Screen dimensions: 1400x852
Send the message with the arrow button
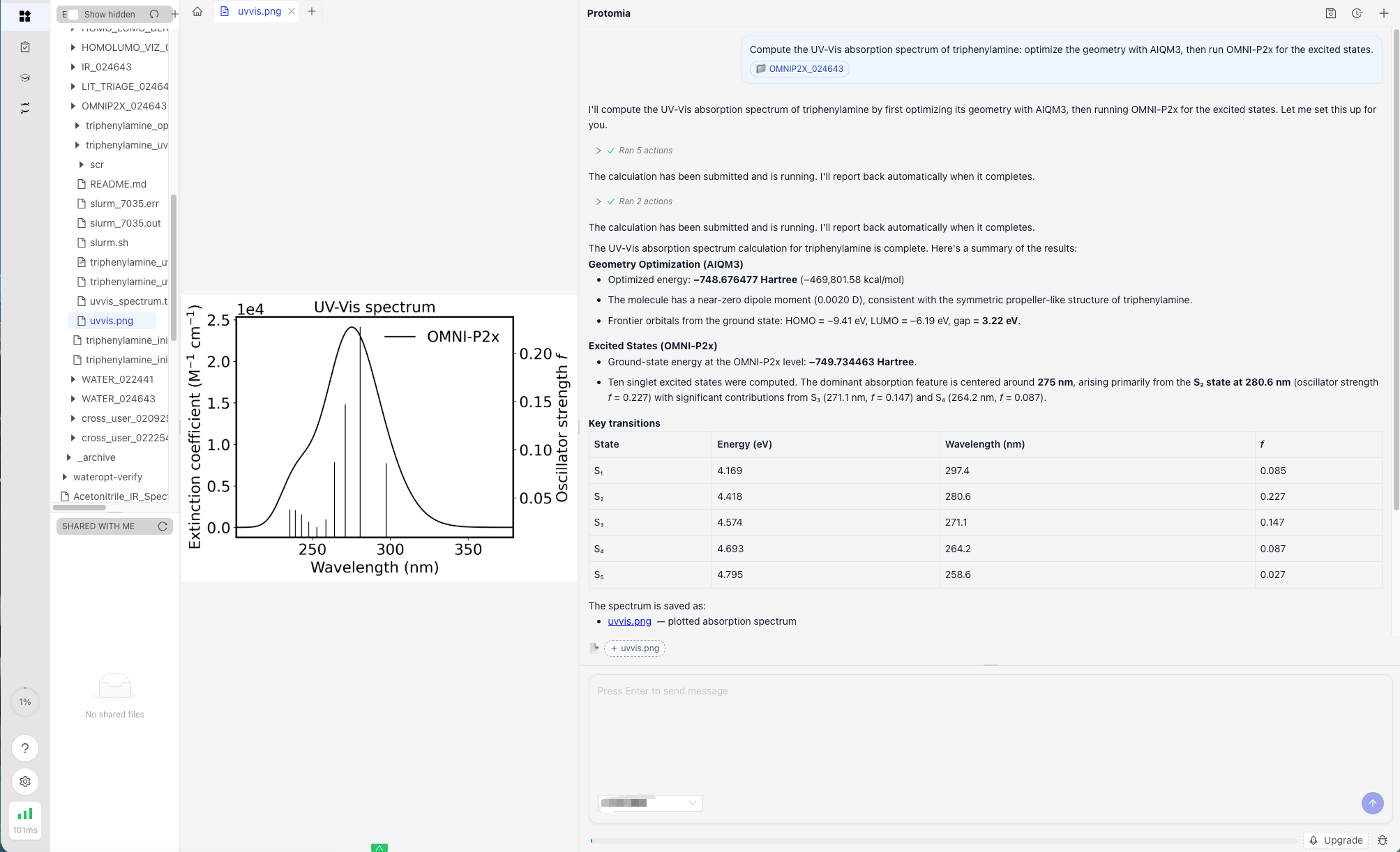pyautogui.click(x=1372, y=802)
